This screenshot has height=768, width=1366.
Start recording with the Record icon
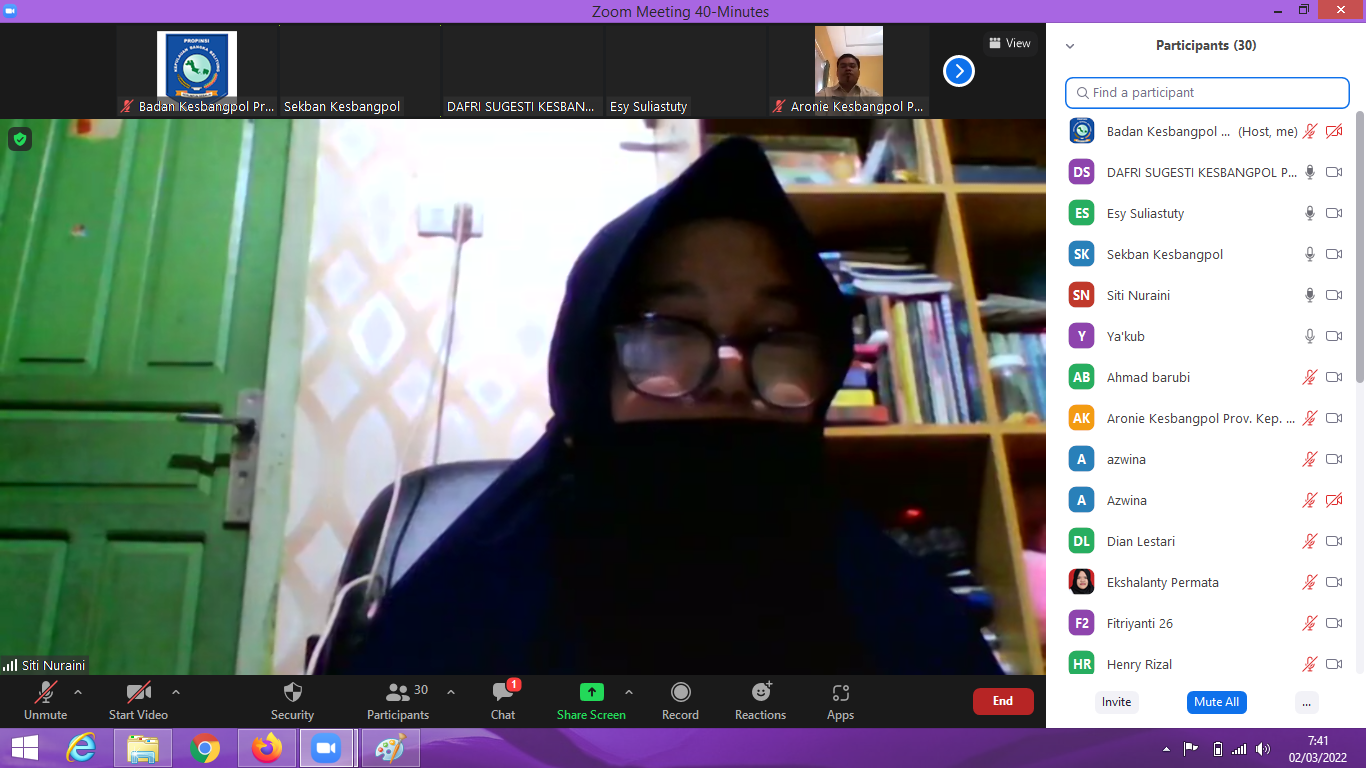coord(680,693)
